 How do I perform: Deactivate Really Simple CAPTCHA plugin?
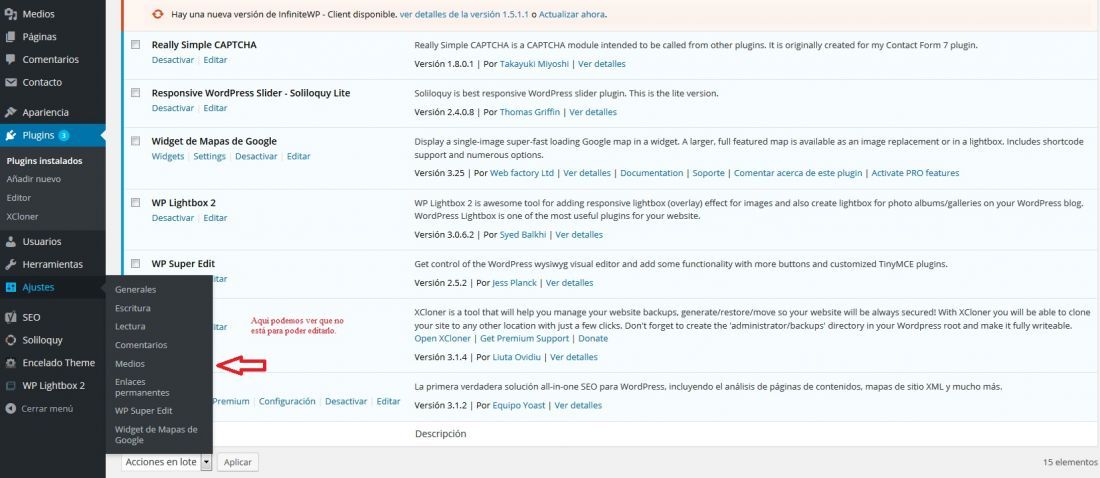tap(173, 60)
